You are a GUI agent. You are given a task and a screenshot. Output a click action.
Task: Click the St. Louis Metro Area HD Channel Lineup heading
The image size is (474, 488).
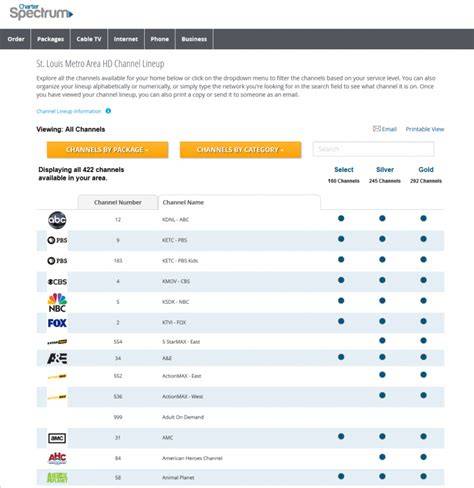click(x=100, y=64)
